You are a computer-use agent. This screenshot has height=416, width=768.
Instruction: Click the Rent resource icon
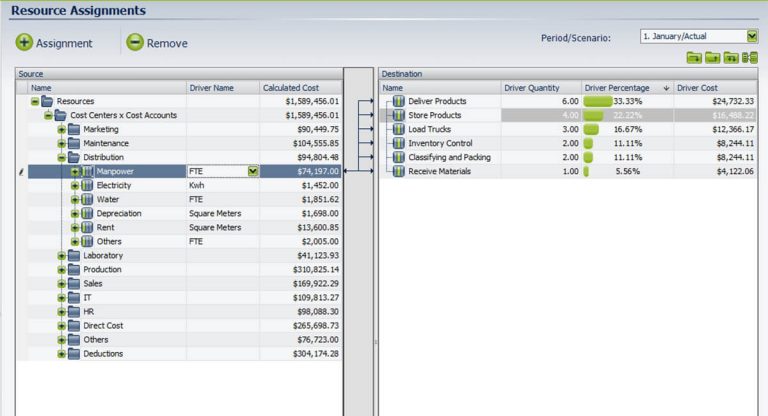[87, 227]
